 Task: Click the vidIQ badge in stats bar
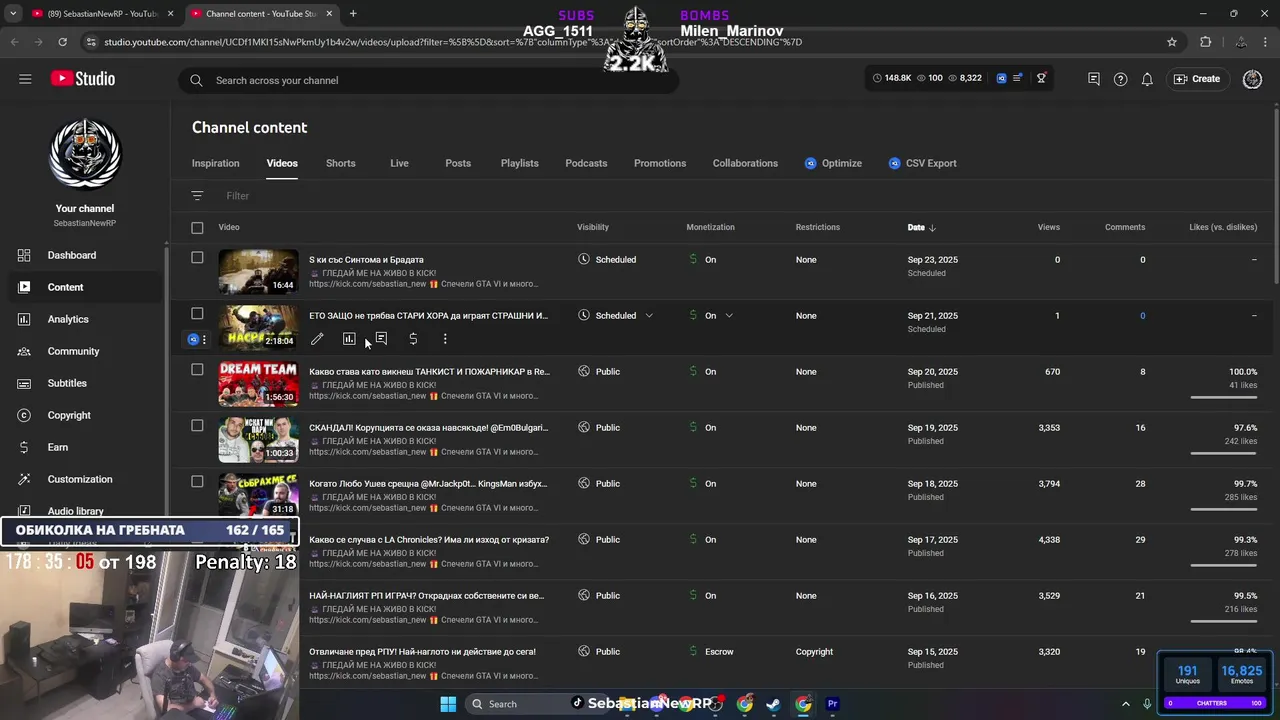(x=1001, y=78)
